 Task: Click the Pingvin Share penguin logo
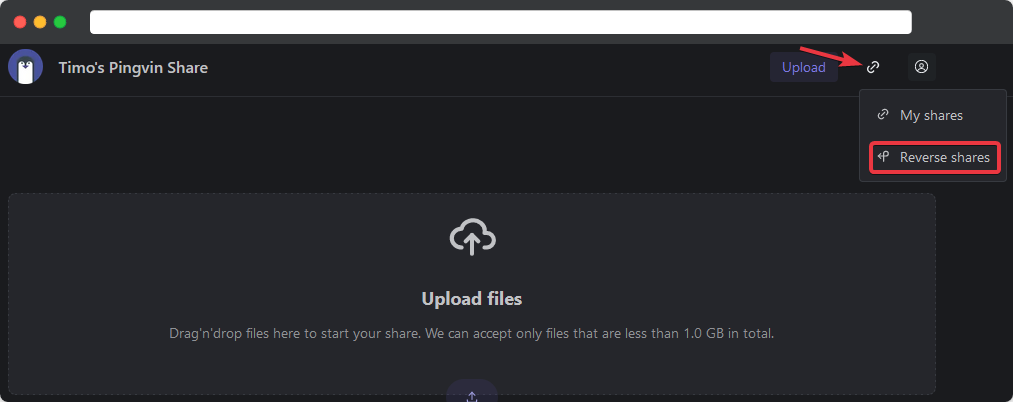point(26,67)
